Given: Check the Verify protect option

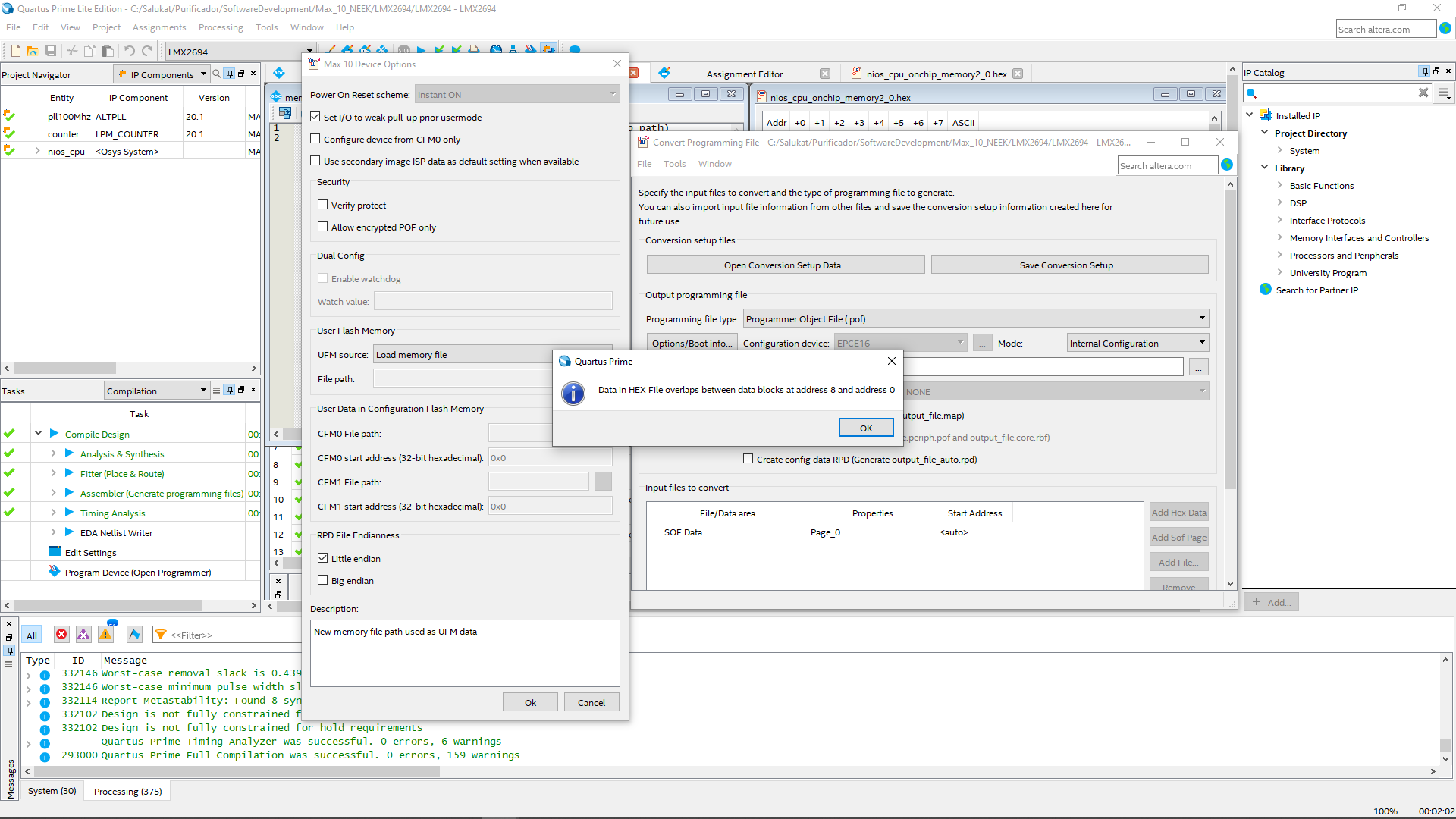Looking at the screenshot, I should click(x=323, y=206).
